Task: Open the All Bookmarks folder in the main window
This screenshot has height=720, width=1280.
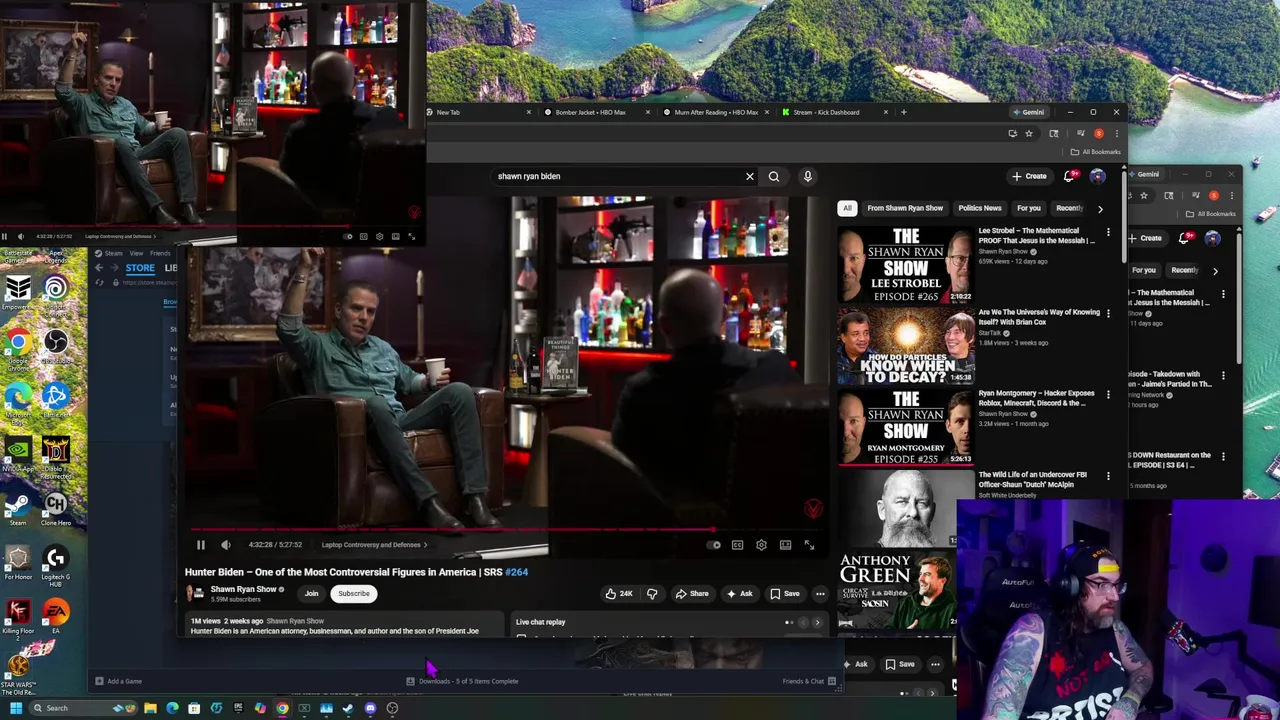Action: tap(1096, 152)
